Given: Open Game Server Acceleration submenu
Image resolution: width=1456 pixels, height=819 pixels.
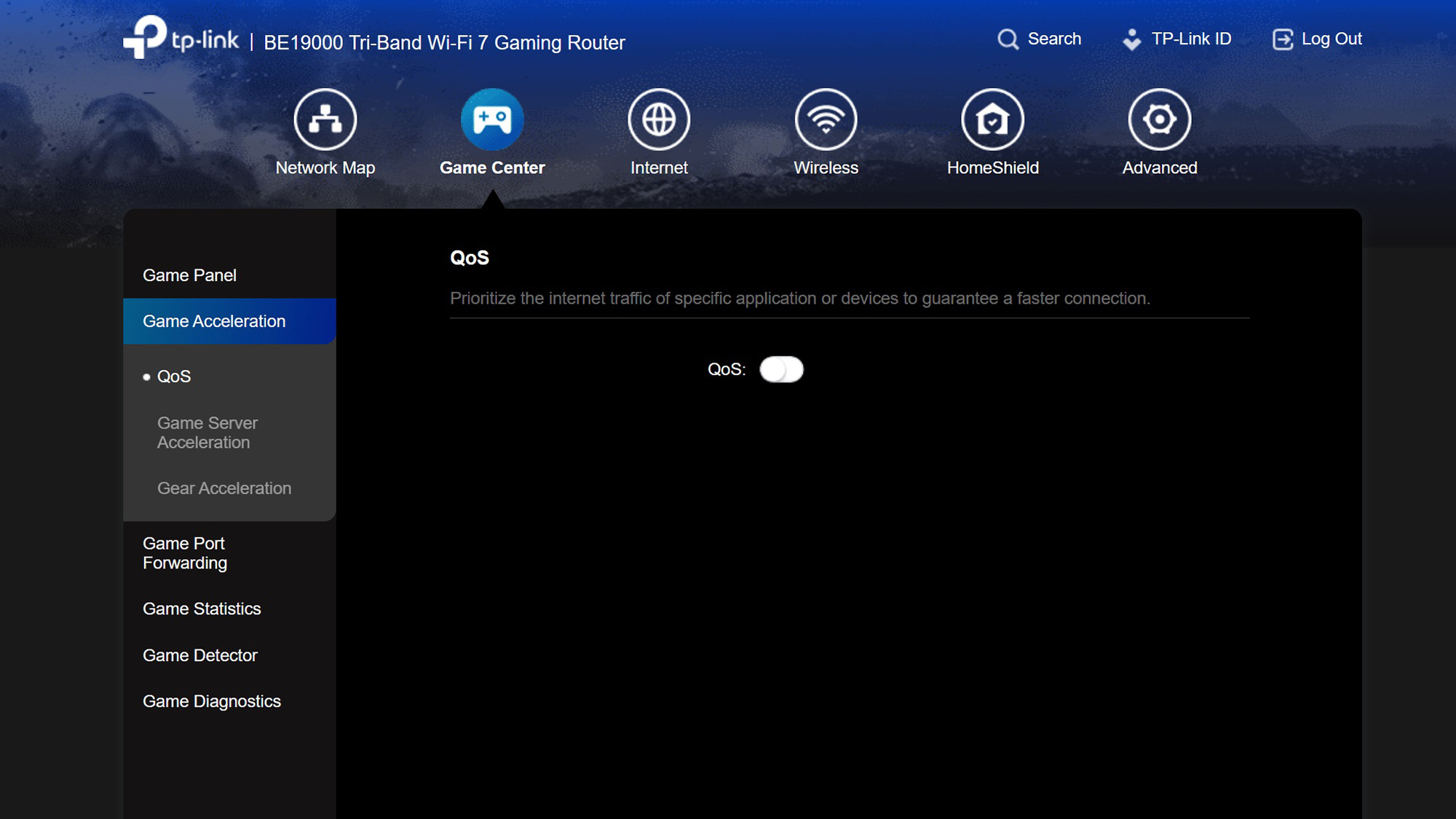Looking at the screenshot, I should (207, 432).
